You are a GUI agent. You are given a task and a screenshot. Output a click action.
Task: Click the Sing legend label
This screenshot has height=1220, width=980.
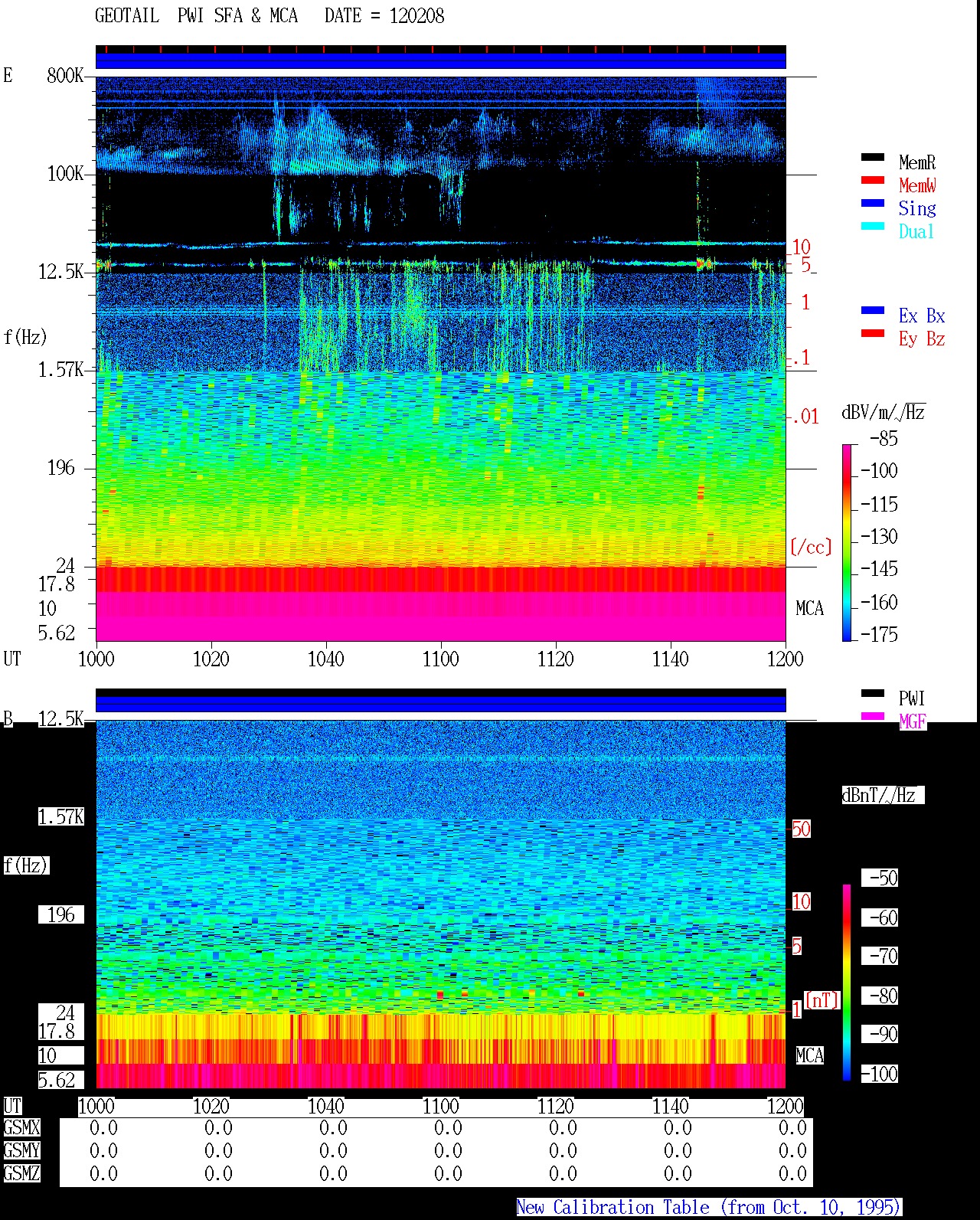[917, 208]
